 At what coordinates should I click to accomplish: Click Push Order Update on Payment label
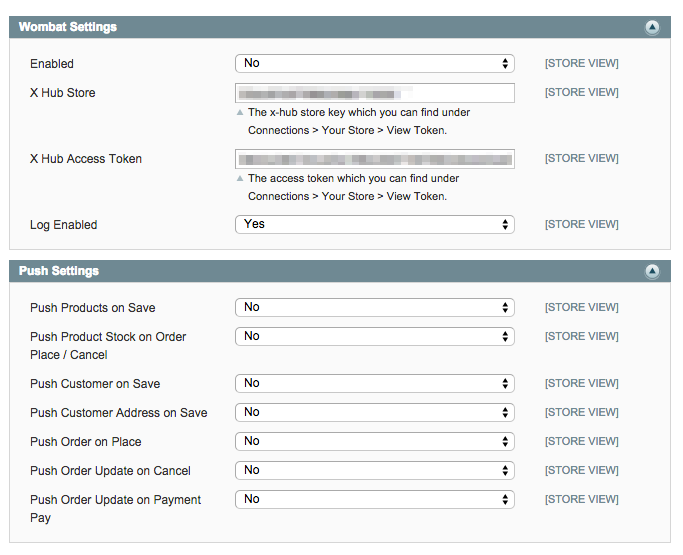point(115,509)
